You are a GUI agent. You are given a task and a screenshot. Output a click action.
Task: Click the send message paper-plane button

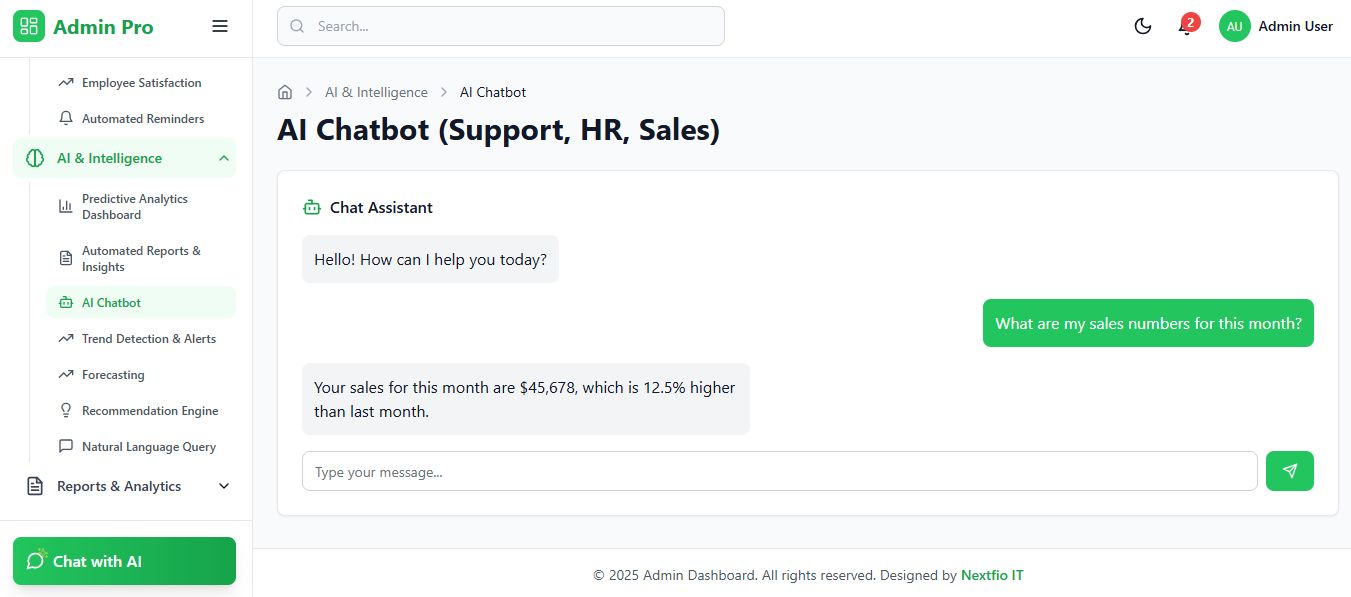[x=1289, y=471]
